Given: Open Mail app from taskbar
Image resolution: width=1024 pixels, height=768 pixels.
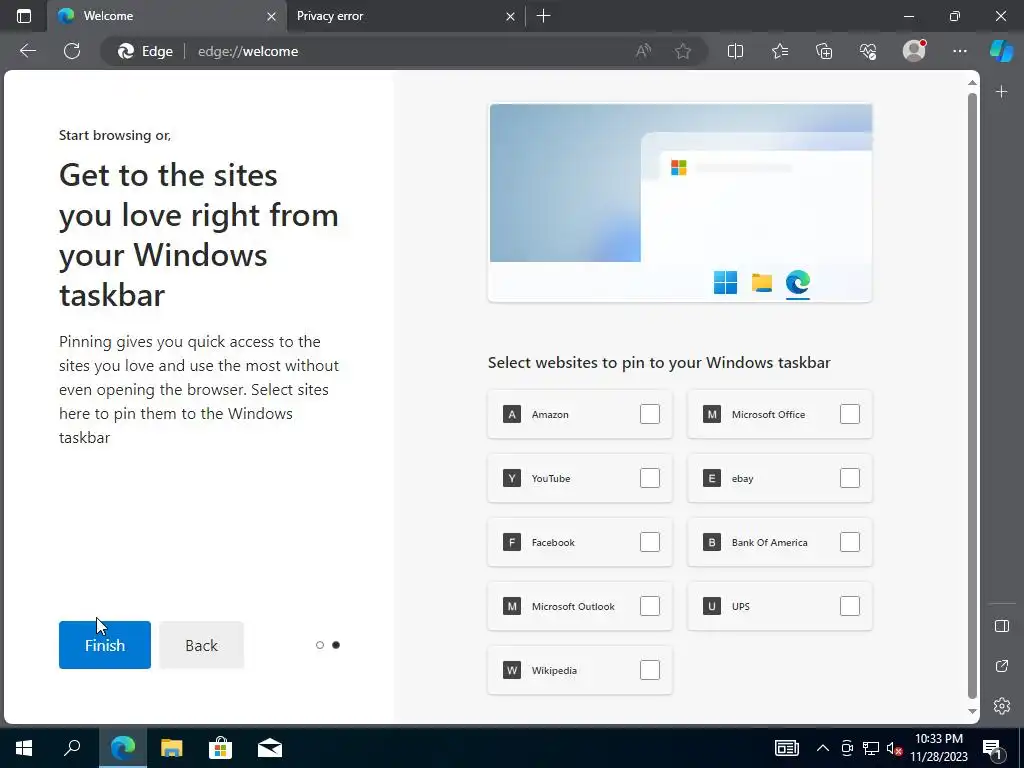Looking at the screenshot, I should [x=270, y=748].
